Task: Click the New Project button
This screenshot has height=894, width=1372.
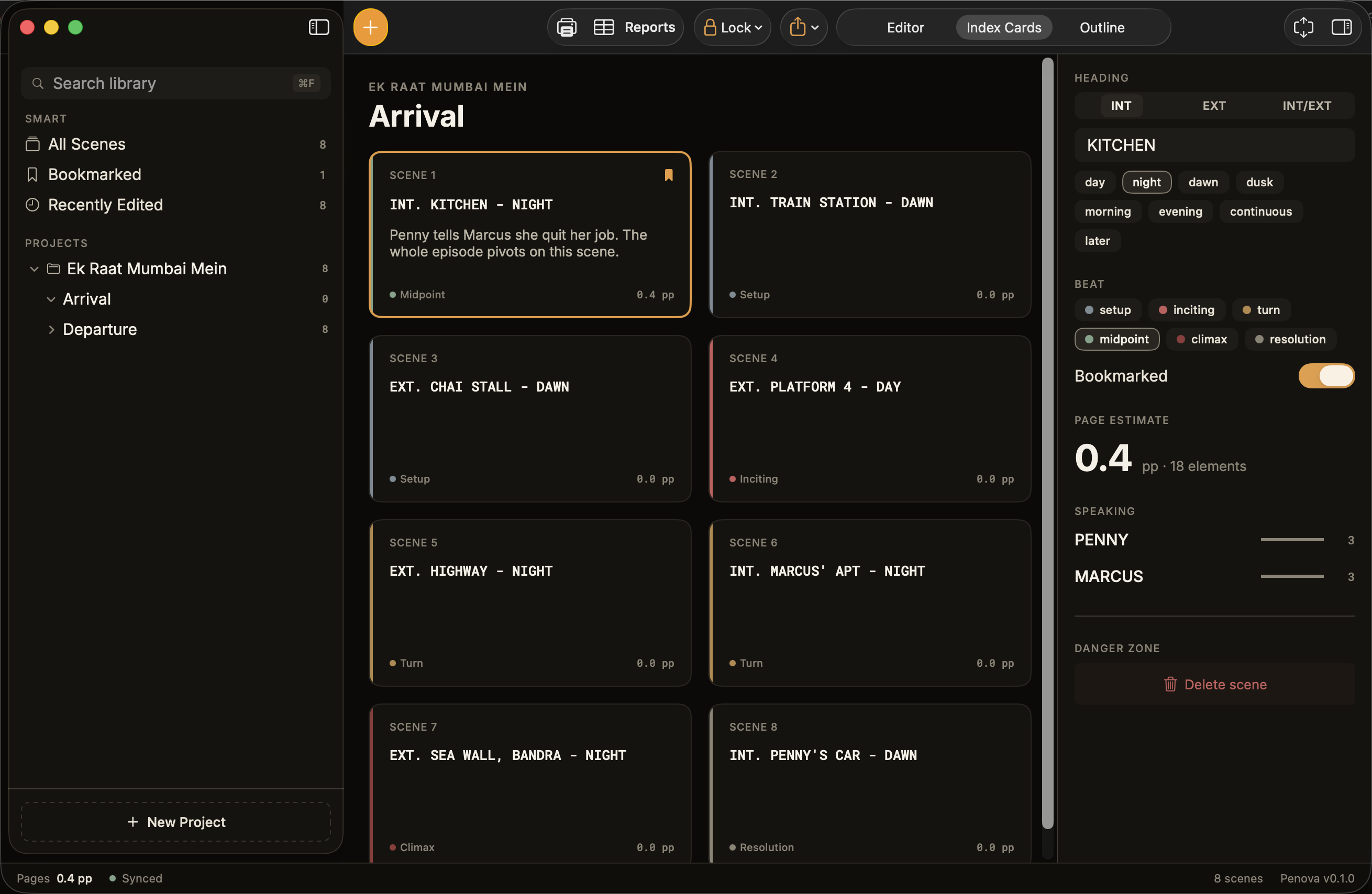Action: point(176,822)
